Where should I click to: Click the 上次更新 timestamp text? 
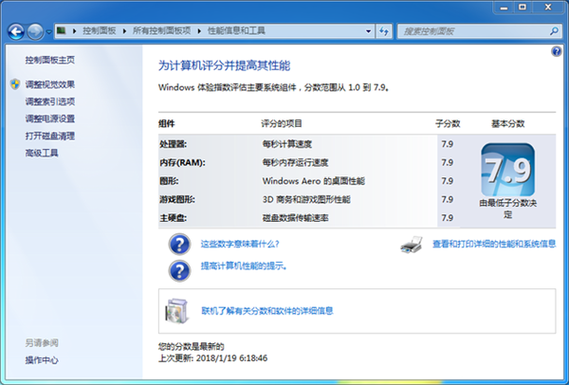(x=213, y=359)
